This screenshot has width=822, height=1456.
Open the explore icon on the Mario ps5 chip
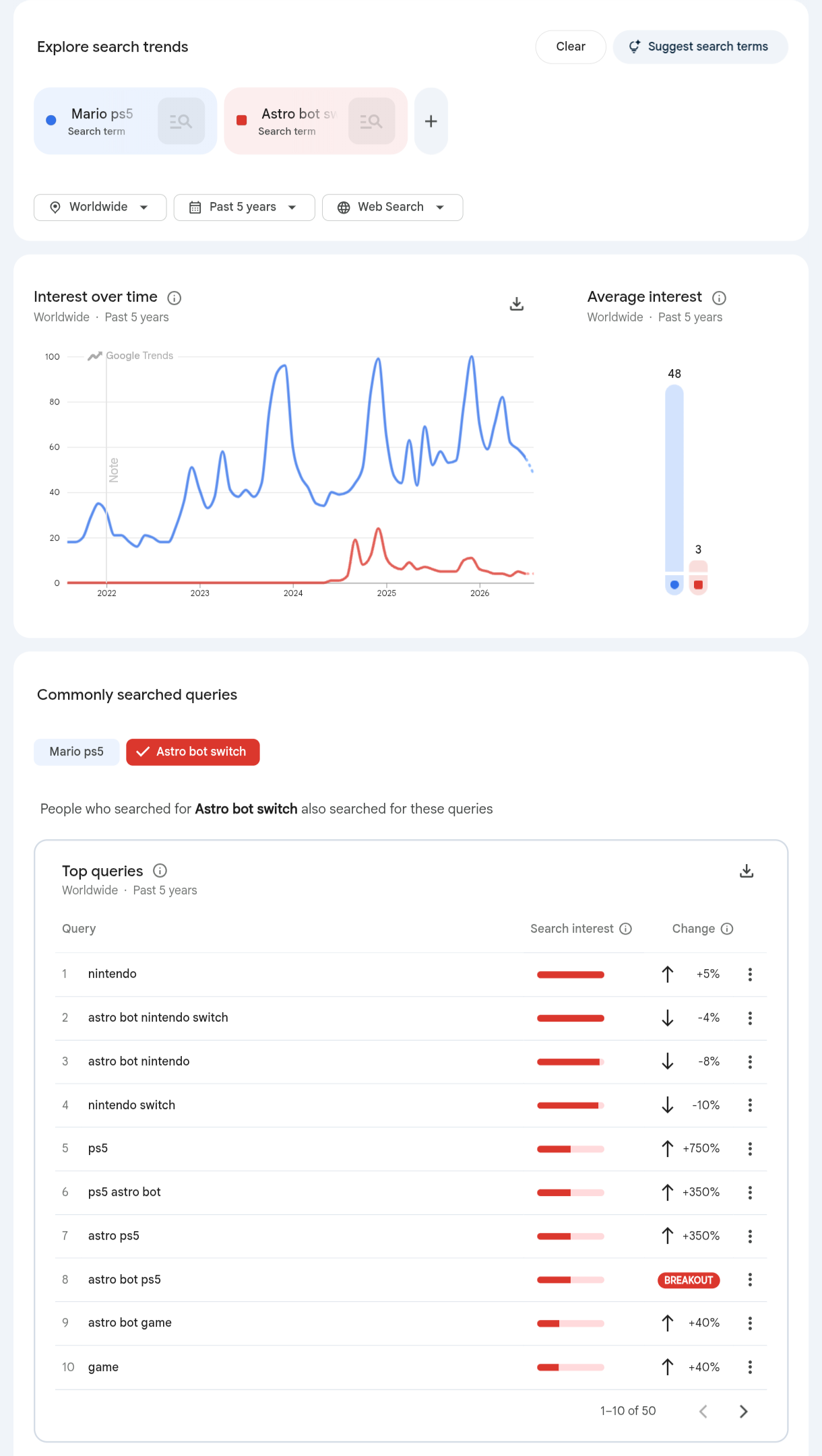(181, 121)
